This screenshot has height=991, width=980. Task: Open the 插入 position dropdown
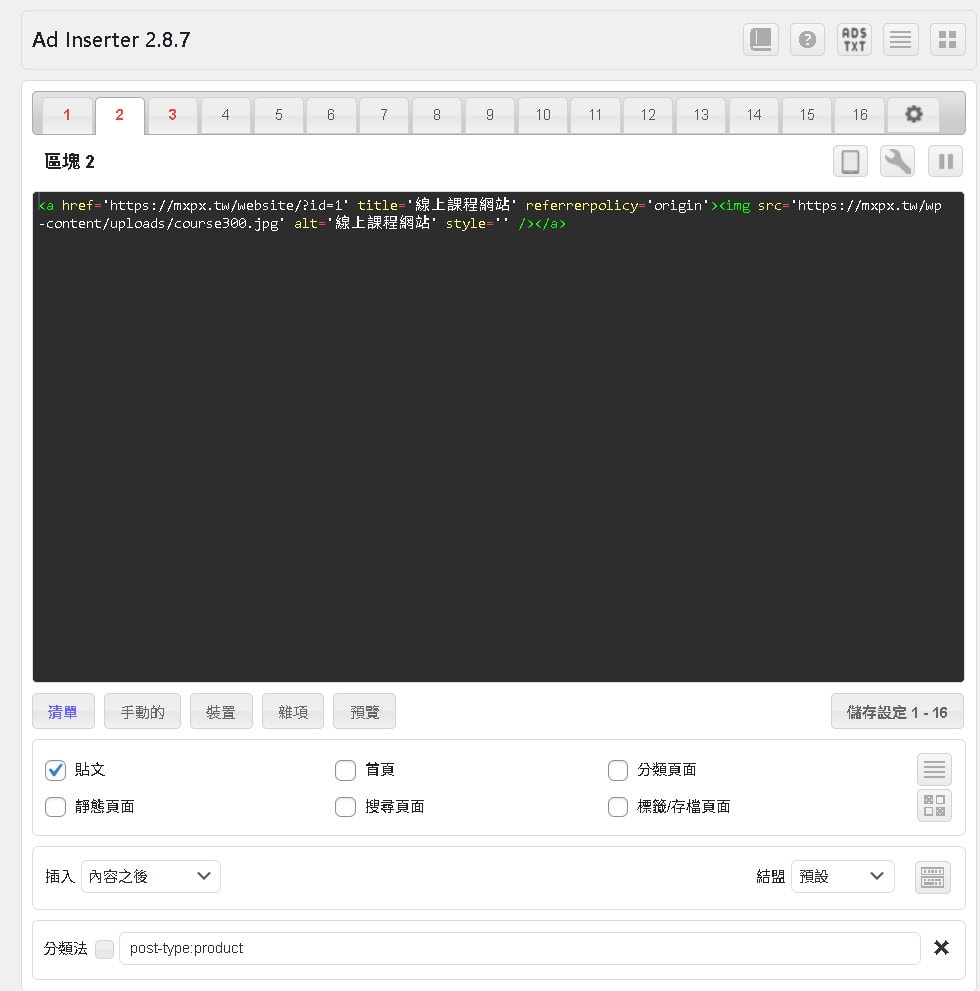151,877
